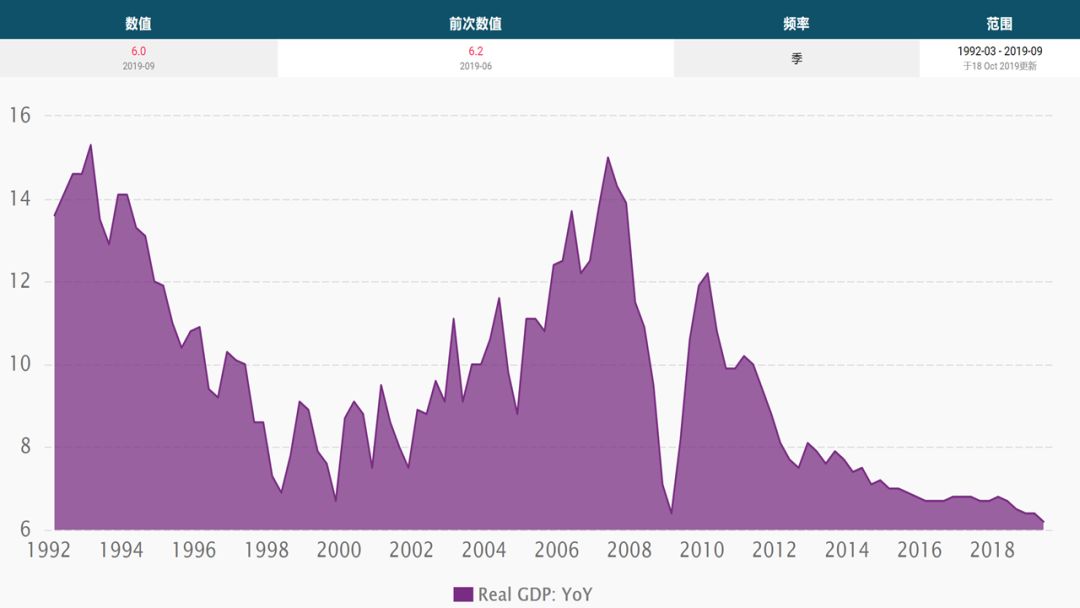The width and height of the screenshot is (1080, 608).
Task: Select the current value 6.0
Action: coord(138,51)
